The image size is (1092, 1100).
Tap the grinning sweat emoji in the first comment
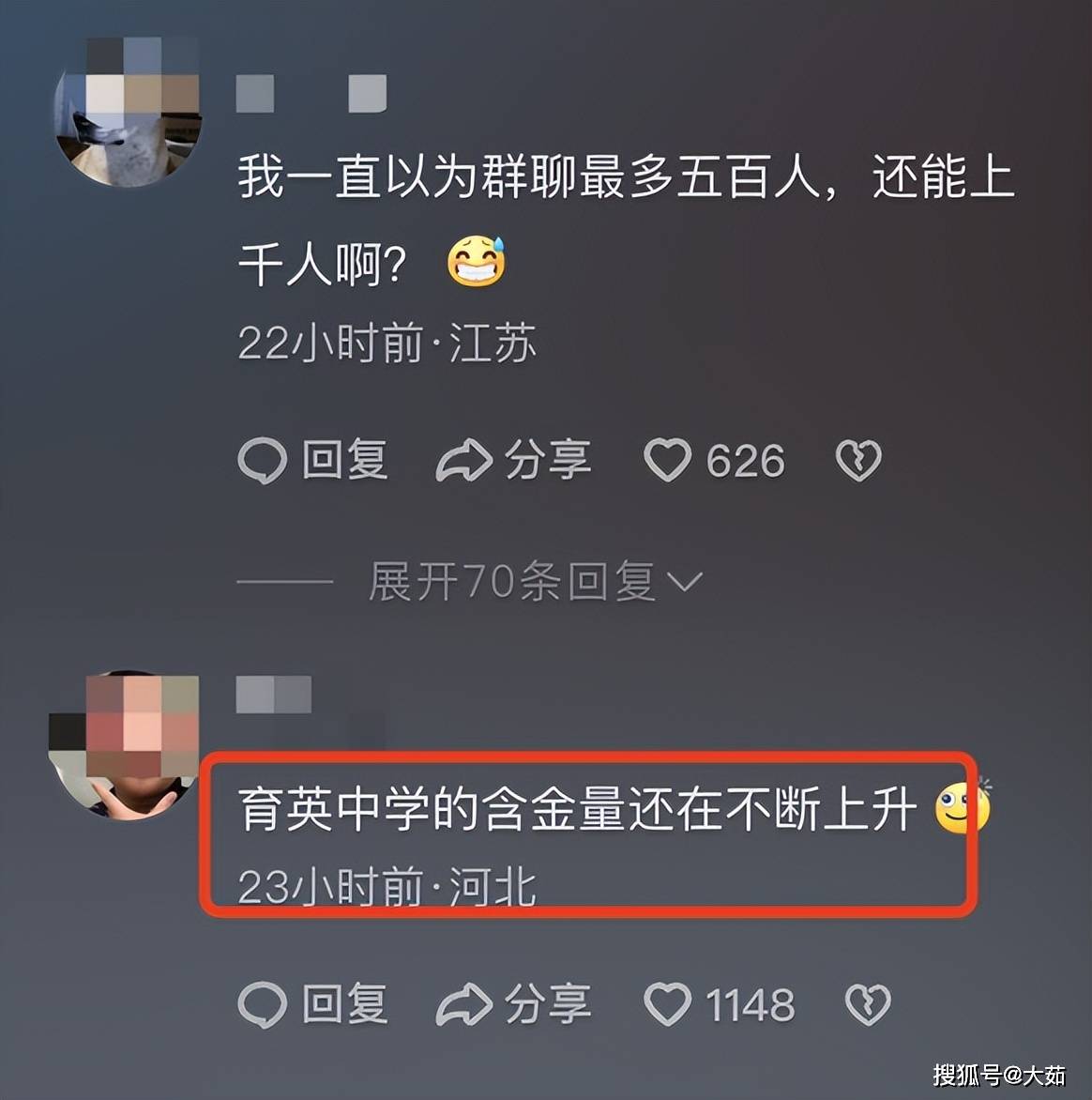pos(477,261)
